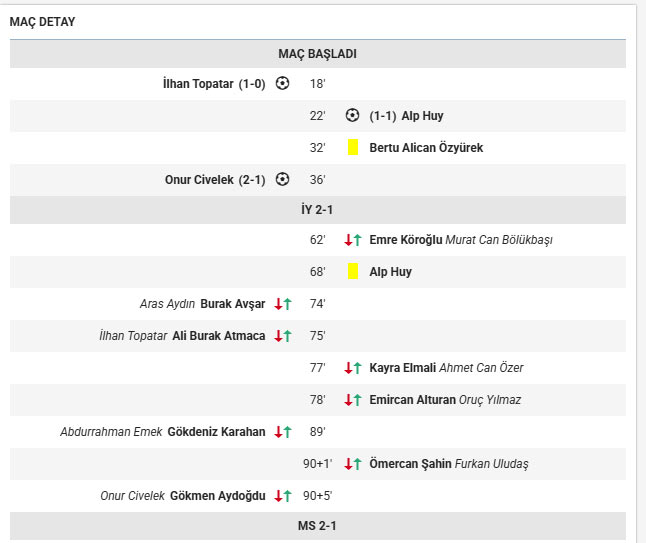This screenshot has height=543, width=646.
Task: Click the substitution arrows next to Burak Avşar
Action: tap(283, 304)
